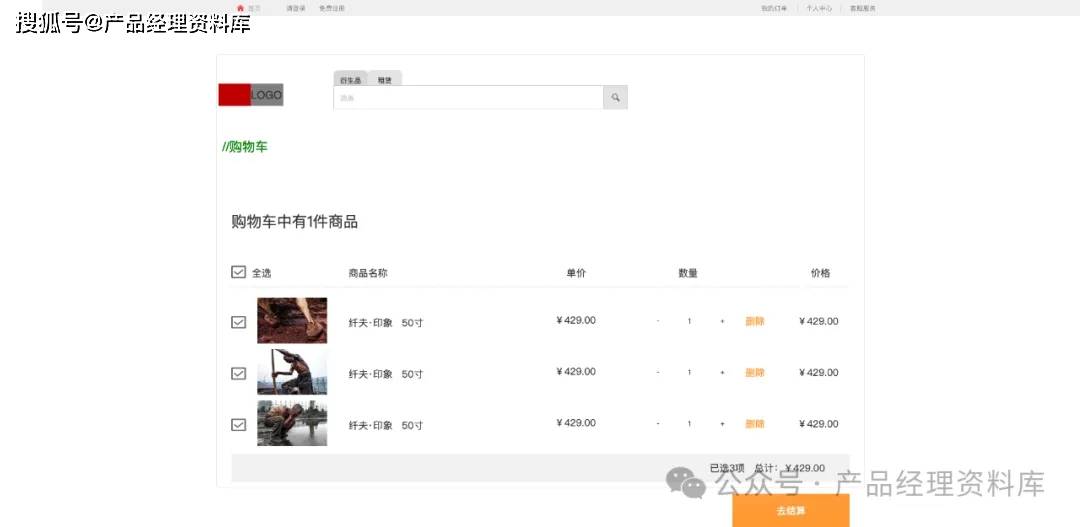Click the third row's 纤夫·印象 50寸 name
This screenshot has width=1080, height=527.
(x=386, y=426)
